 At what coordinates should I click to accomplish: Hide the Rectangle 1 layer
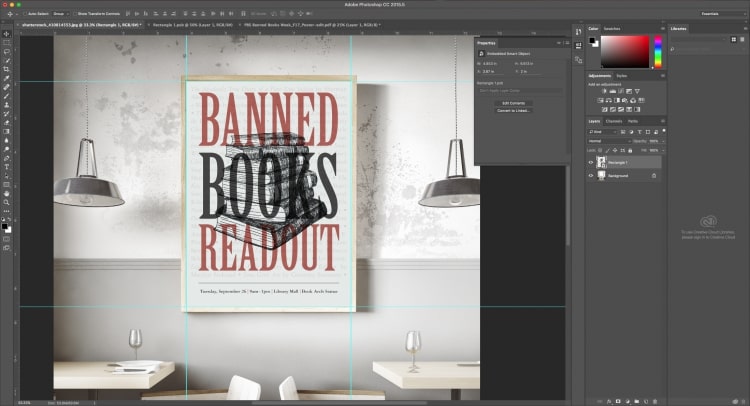tap(591, 162)
